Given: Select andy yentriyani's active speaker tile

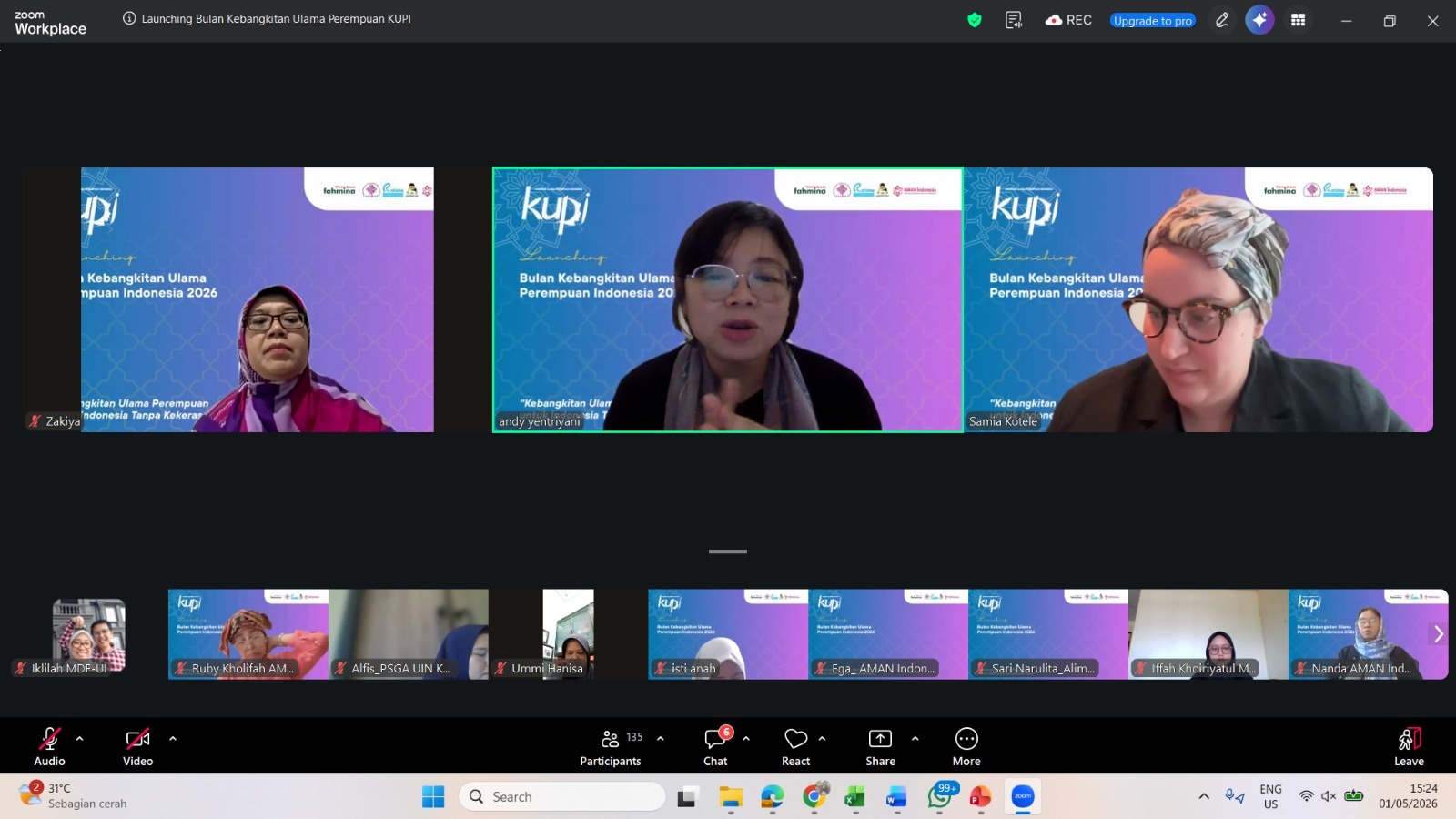Looking at the screenshot, I should pyautogui.click(x=728, y=299).
